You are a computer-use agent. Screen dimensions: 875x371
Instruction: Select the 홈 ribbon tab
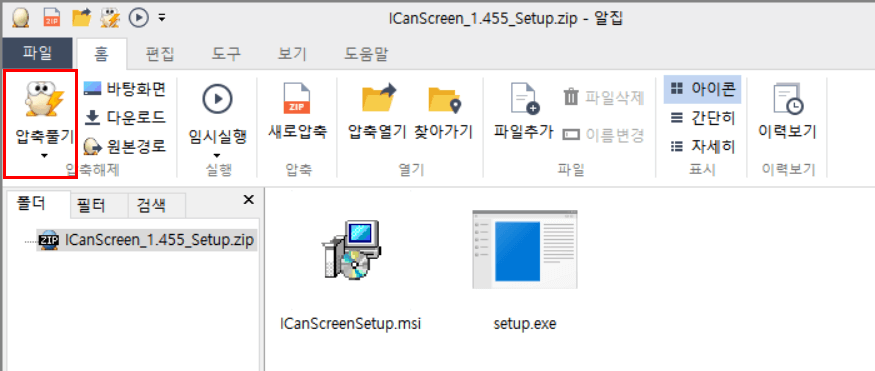pos(101,54)
